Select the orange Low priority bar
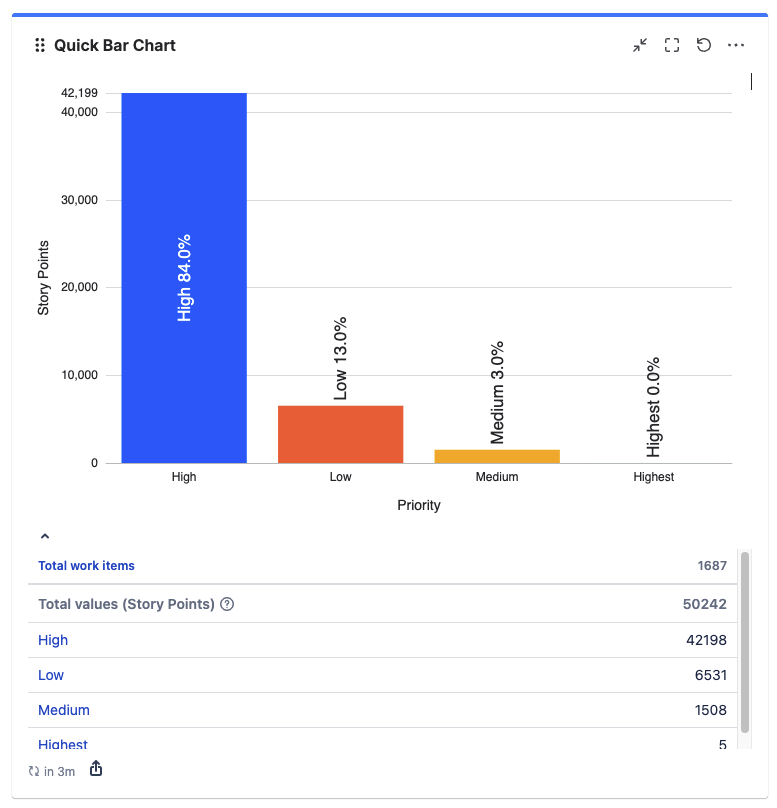This screenshot has height=808, width=777. pyautogui.click(x=340, y=432)
